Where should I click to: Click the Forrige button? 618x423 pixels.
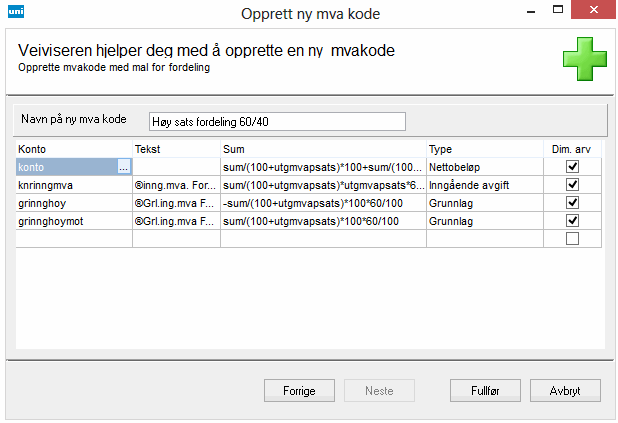[x=297, y=390]
